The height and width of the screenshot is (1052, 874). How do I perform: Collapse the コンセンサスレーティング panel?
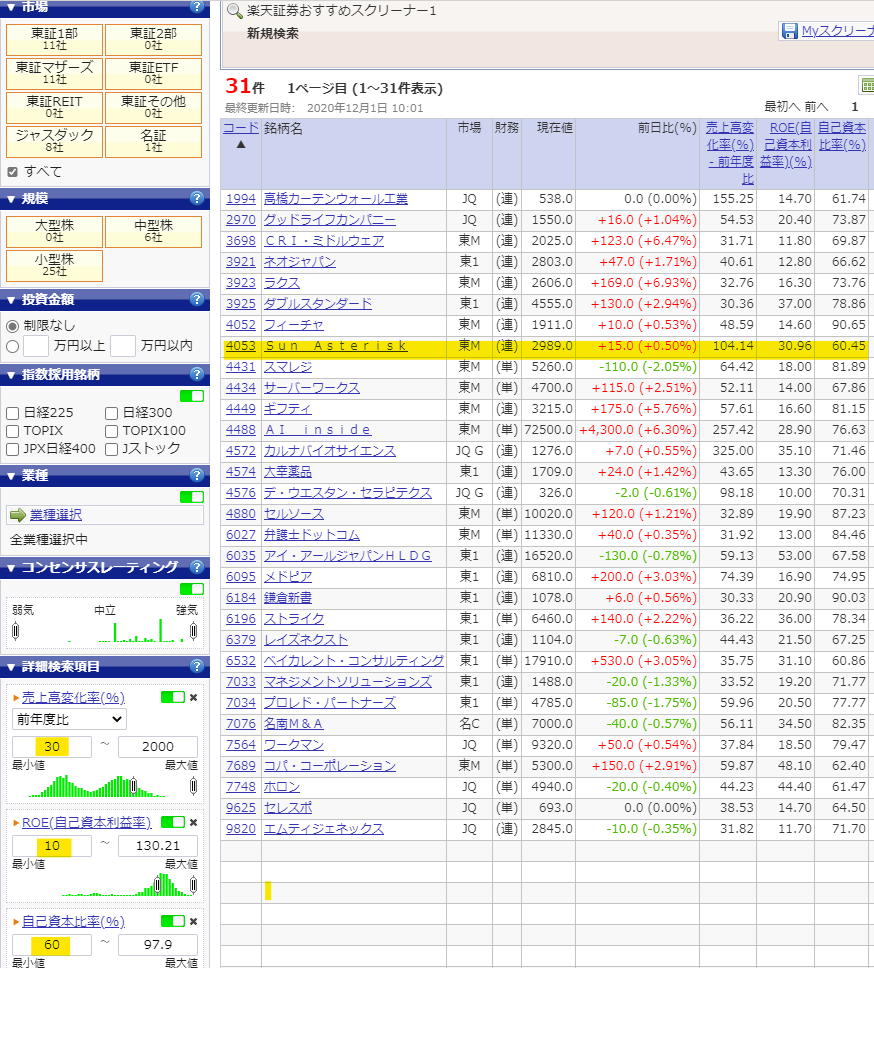[x=11, y=568]
